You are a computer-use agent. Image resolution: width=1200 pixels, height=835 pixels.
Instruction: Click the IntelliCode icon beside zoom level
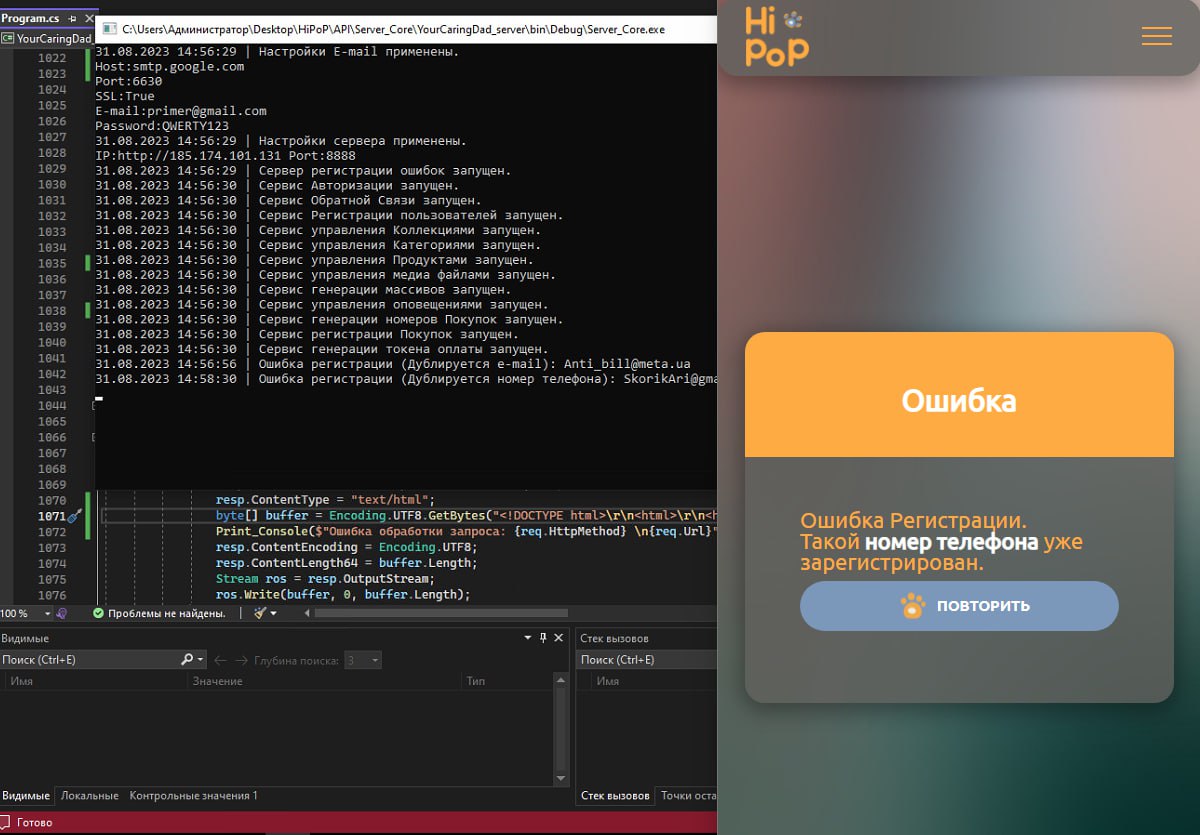61,613
